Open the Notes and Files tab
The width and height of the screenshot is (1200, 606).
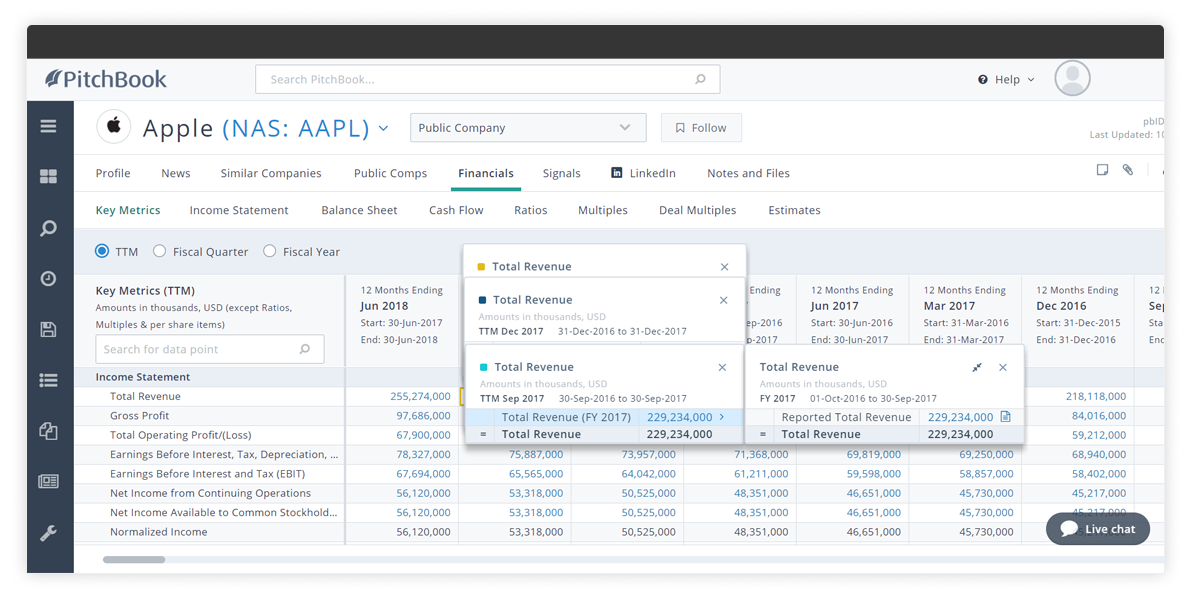[749, 173]
